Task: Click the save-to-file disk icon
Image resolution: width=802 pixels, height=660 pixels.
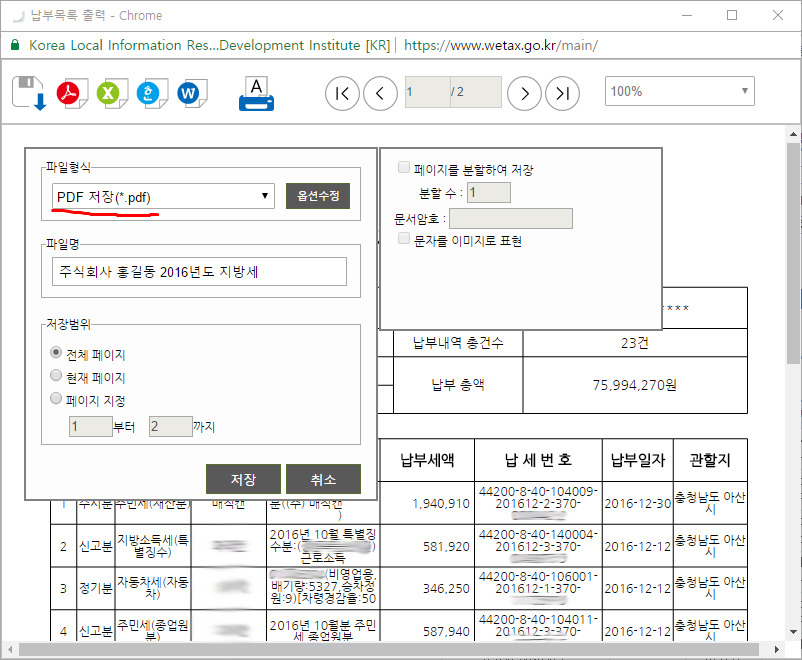Action: coord(29,93)
